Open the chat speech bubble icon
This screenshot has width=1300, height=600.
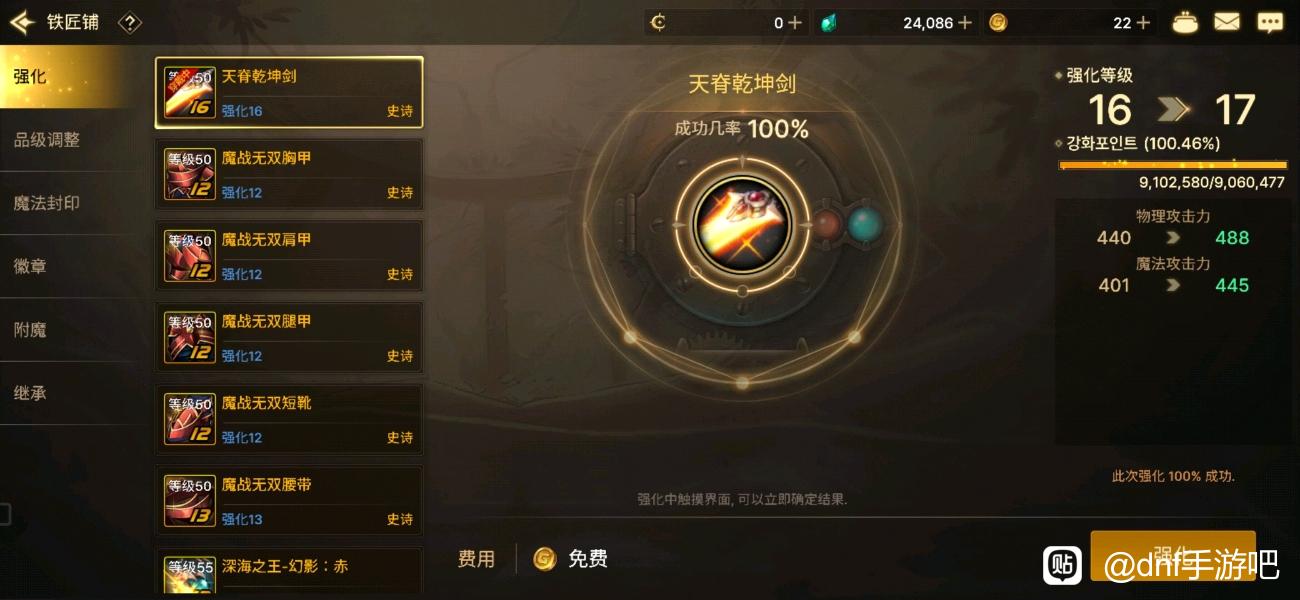point(1270,22)
